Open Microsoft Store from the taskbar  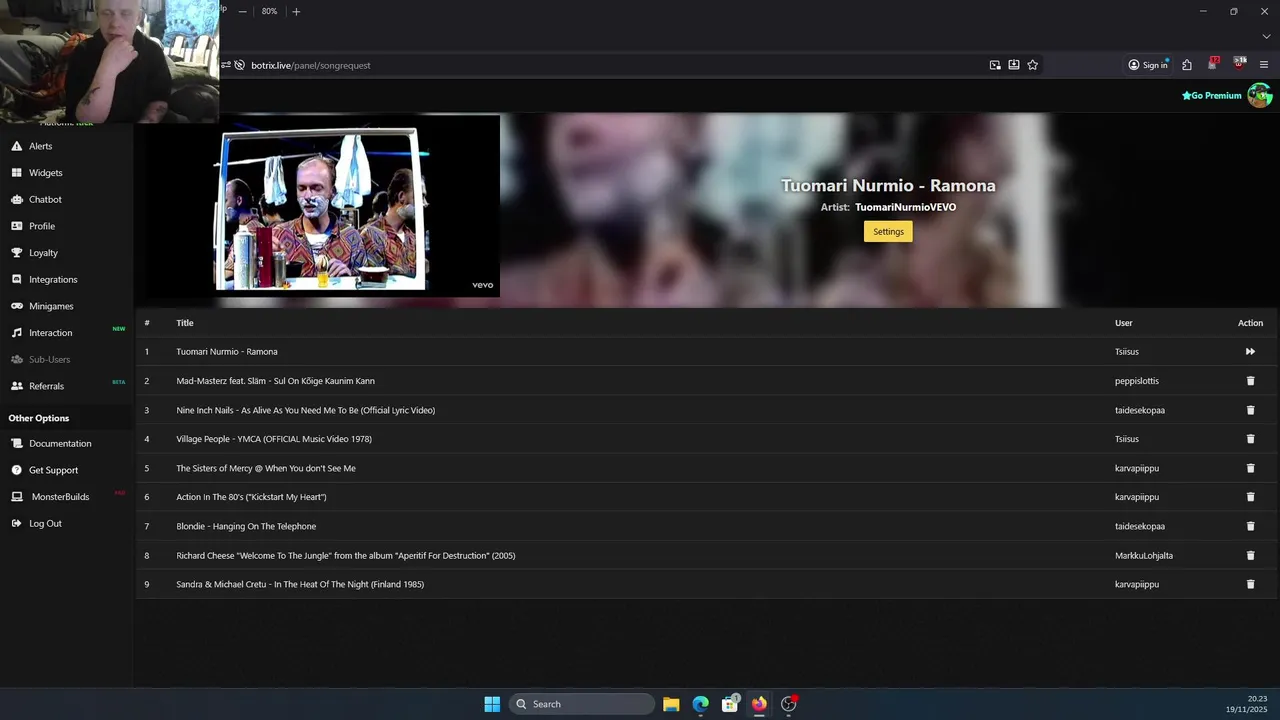coord(730,704)
